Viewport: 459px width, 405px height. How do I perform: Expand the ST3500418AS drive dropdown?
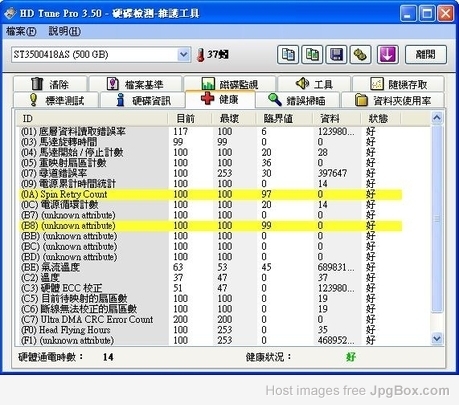(x=183, y=54)
